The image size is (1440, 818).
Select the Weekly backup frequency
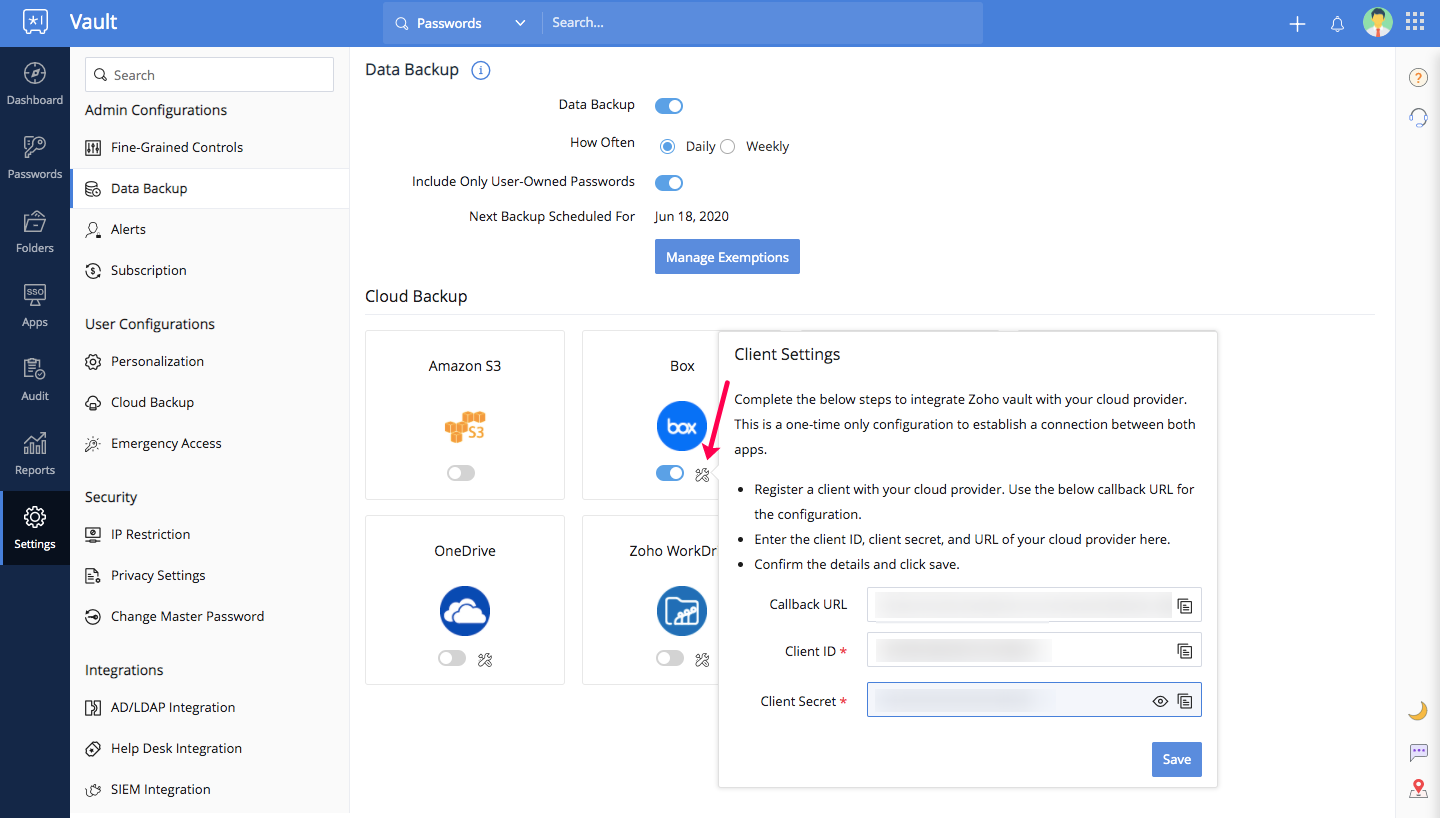[x=728, y=146]
